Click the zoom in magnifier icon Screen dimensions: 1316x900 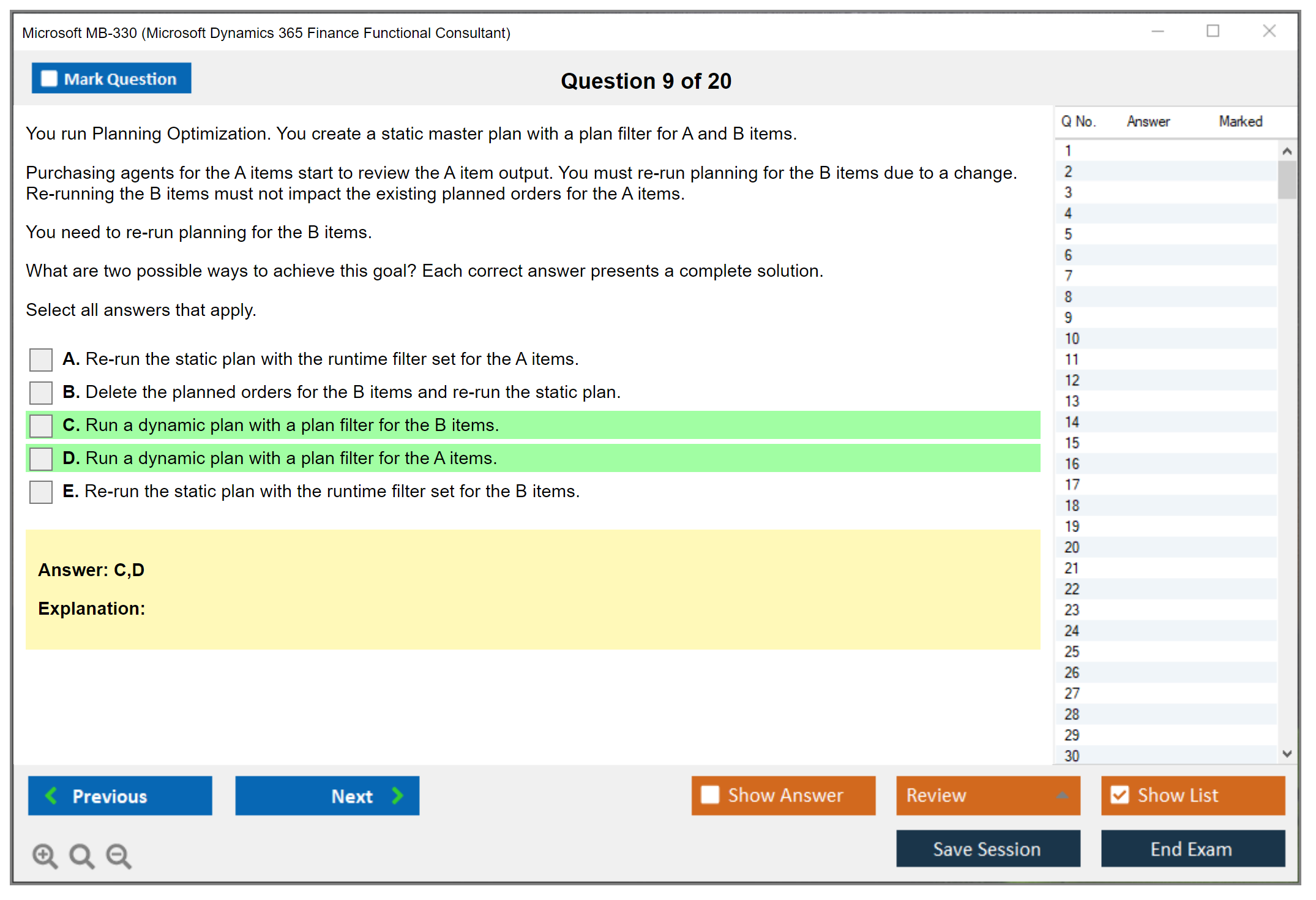tap(45, 856)
